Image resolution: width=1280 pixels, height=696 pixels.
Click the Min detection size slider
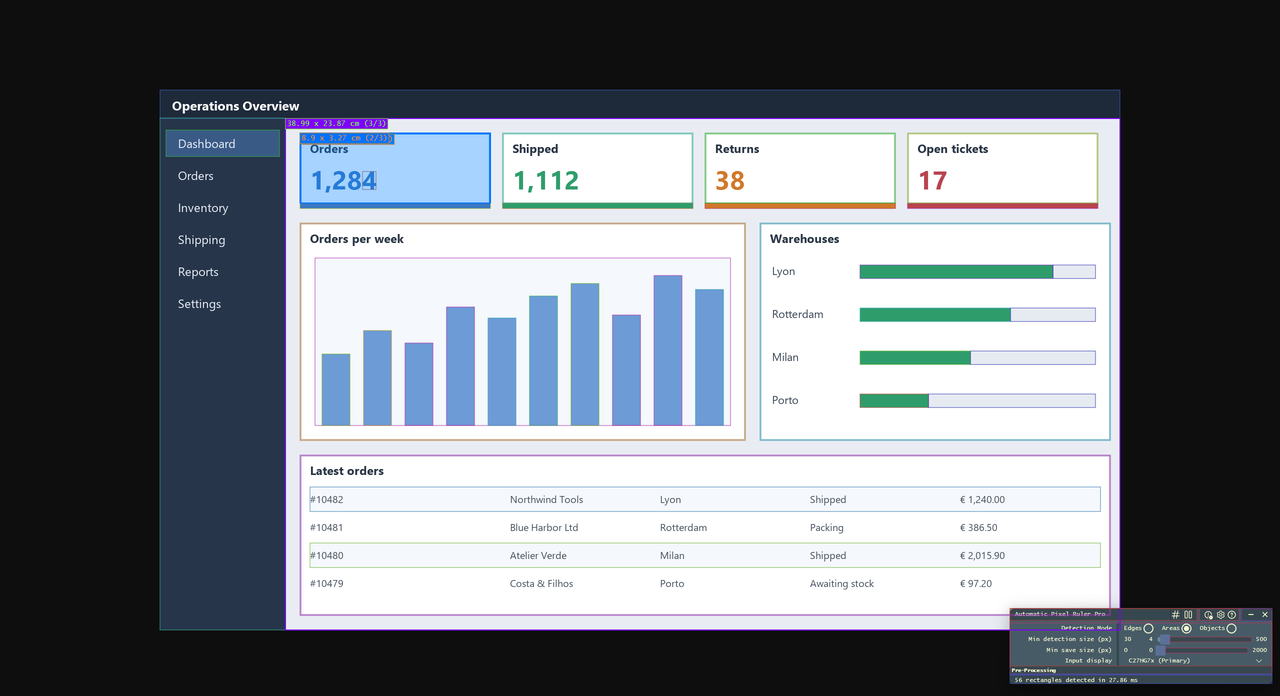1204,639
